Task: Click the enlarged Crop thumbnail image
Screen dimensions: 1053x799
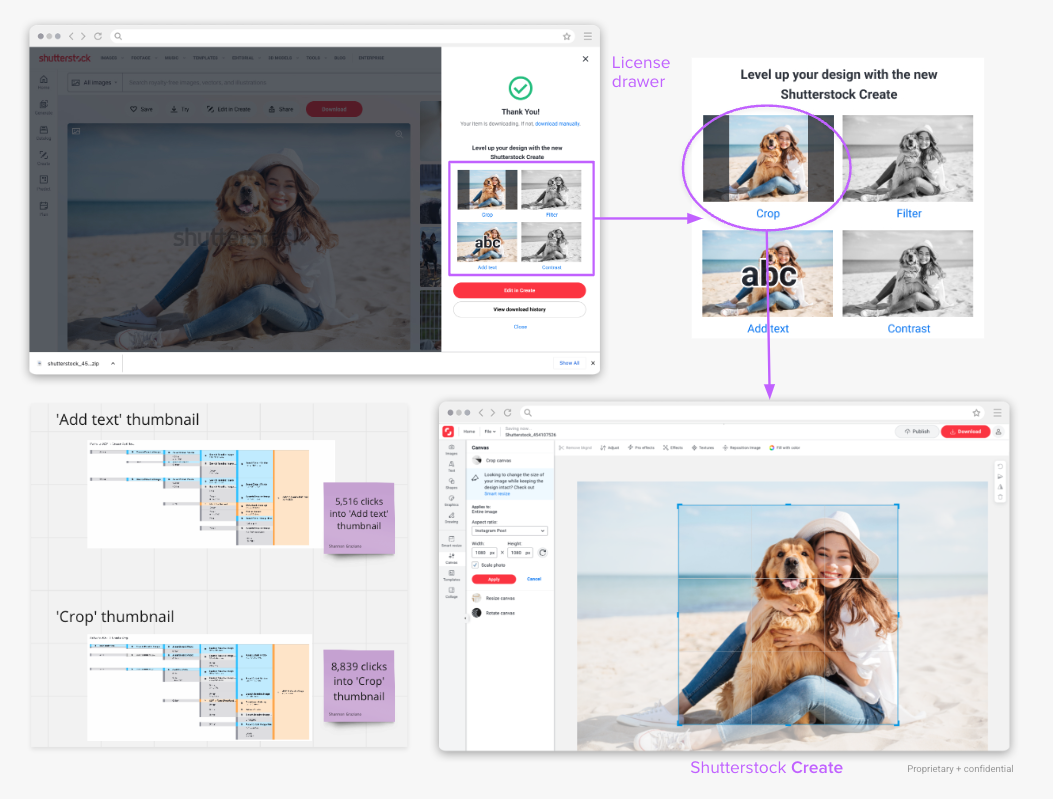Action: 768,158
